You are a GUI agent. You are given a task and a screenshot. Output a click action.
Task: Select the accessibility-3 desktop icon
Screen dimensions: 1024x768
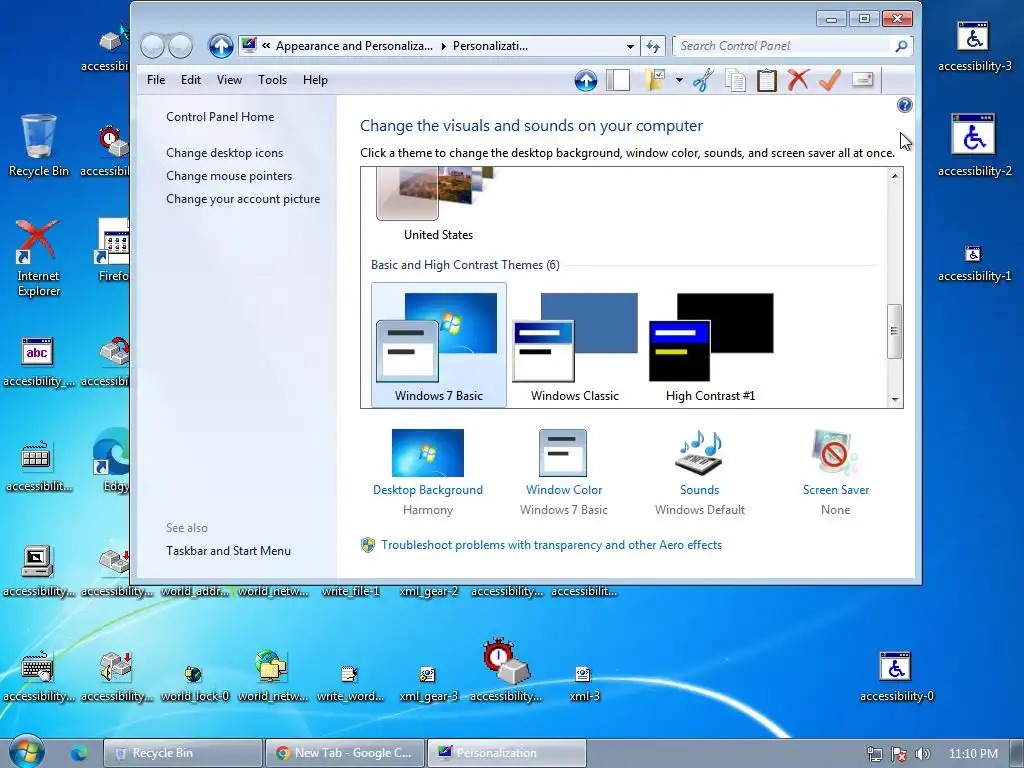(x=974, y=46)
